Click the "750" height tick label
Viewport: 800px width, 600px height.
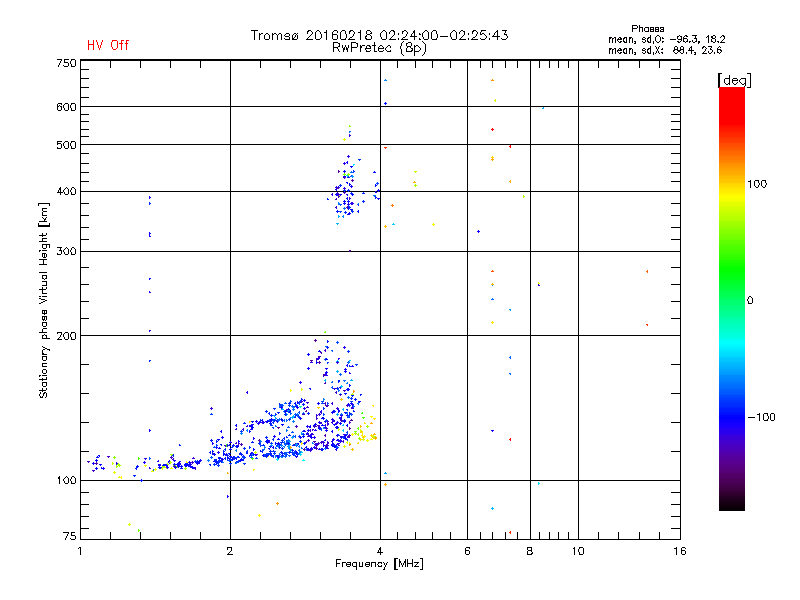pyautogui.click(x=66, y=63)
